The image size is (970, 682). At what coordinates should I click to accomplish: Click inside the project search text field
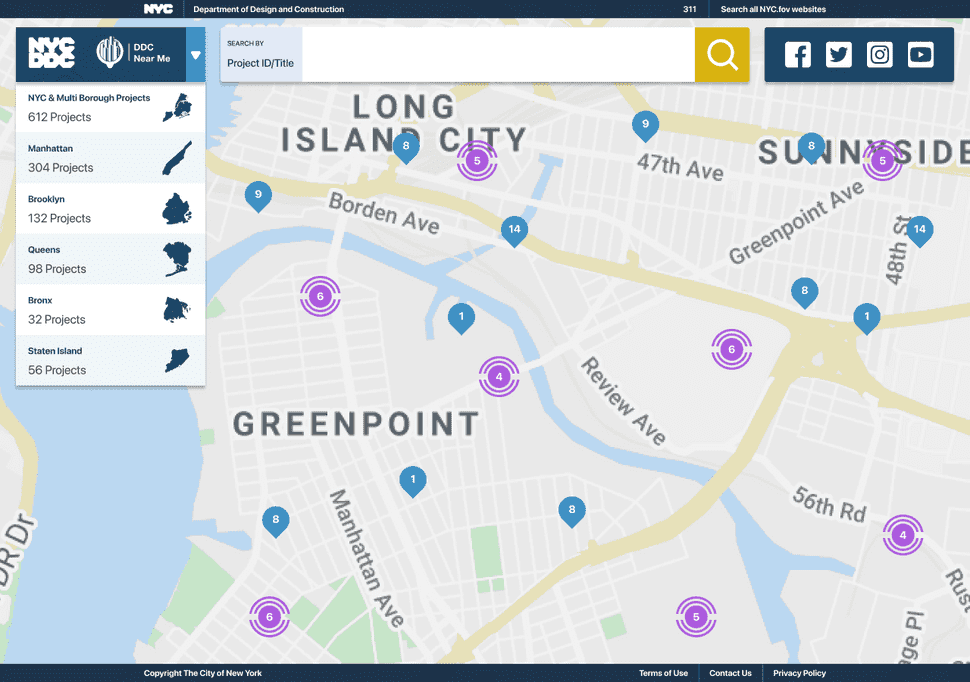[498, 55]
